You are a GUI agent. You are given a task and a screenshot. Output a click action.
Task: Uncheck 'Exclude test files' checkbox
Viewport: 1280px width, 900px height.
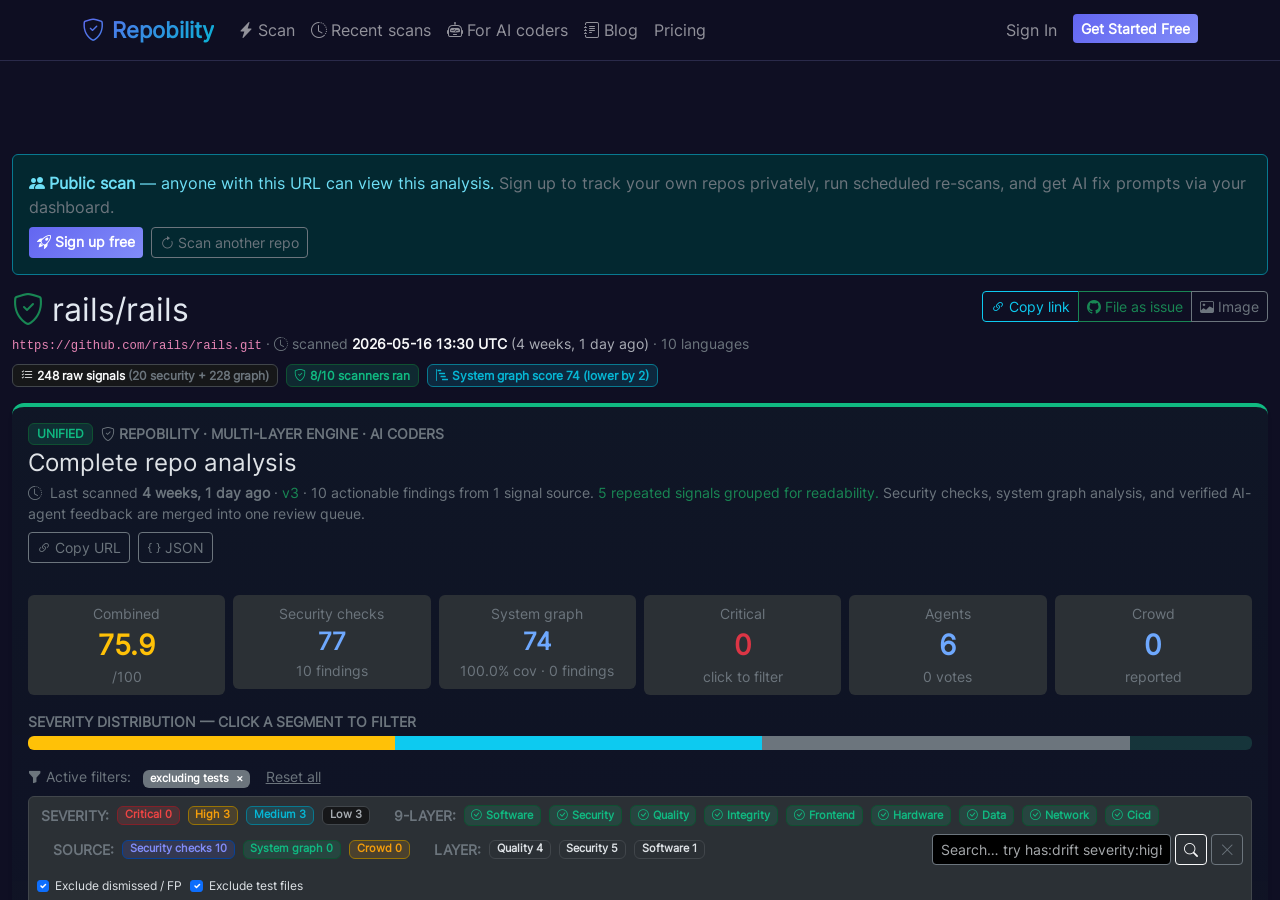coord(197,886)
